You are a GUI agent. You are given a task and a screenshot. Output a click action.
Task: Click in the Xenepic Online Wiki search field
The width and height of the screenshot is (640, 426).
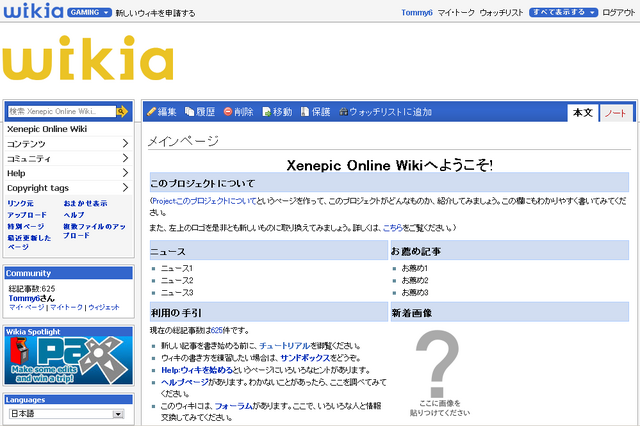point(62,111)
